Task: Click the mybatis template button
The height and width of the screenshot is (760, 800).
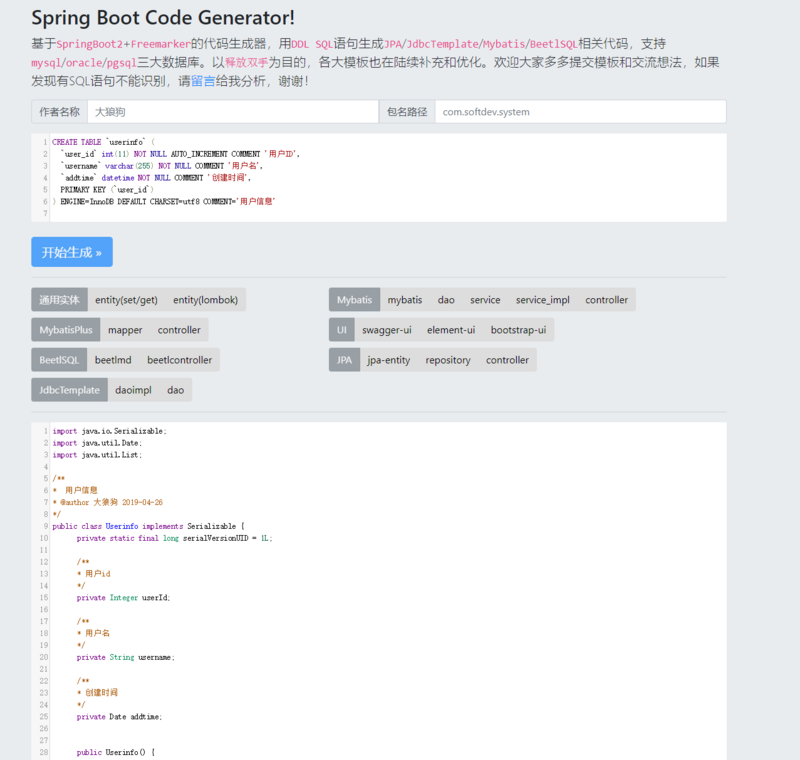Action: (x=405, y=300)
